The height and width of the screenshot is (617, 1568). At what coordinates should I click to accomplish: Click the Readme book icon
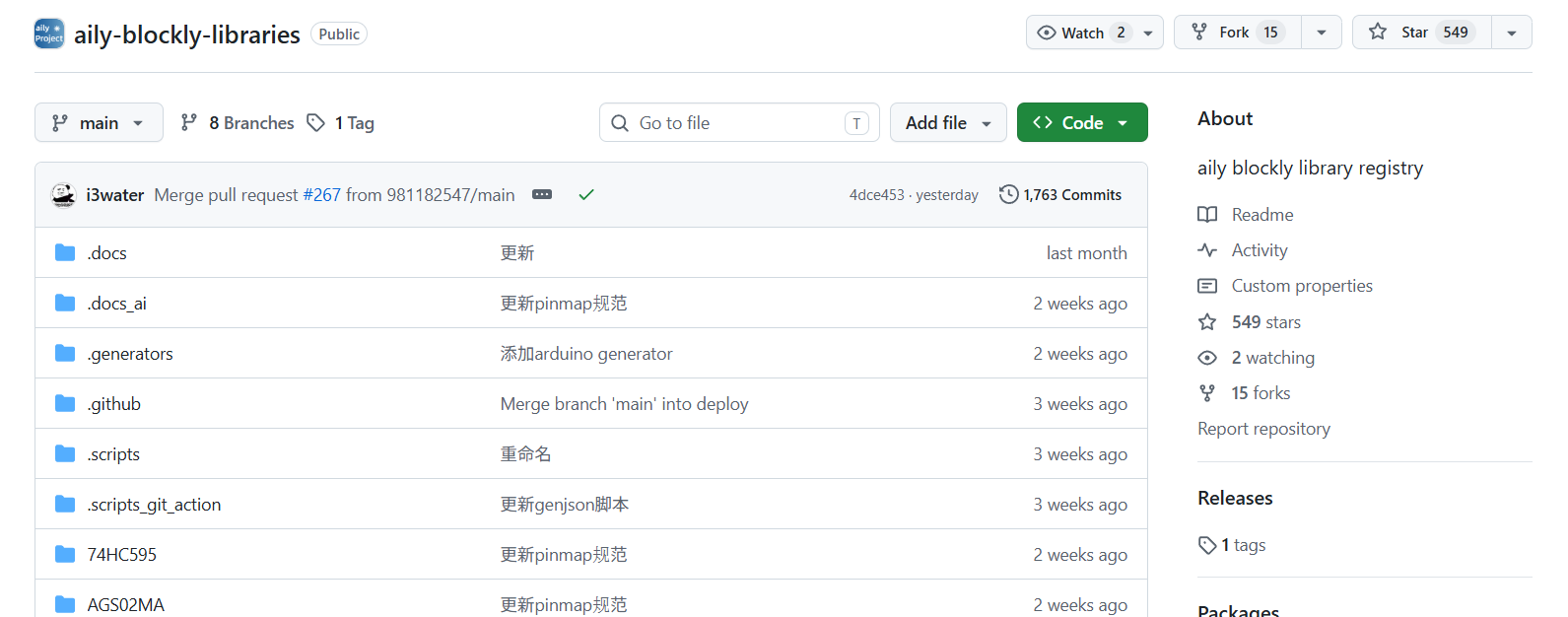click(x=1207, y=215)
